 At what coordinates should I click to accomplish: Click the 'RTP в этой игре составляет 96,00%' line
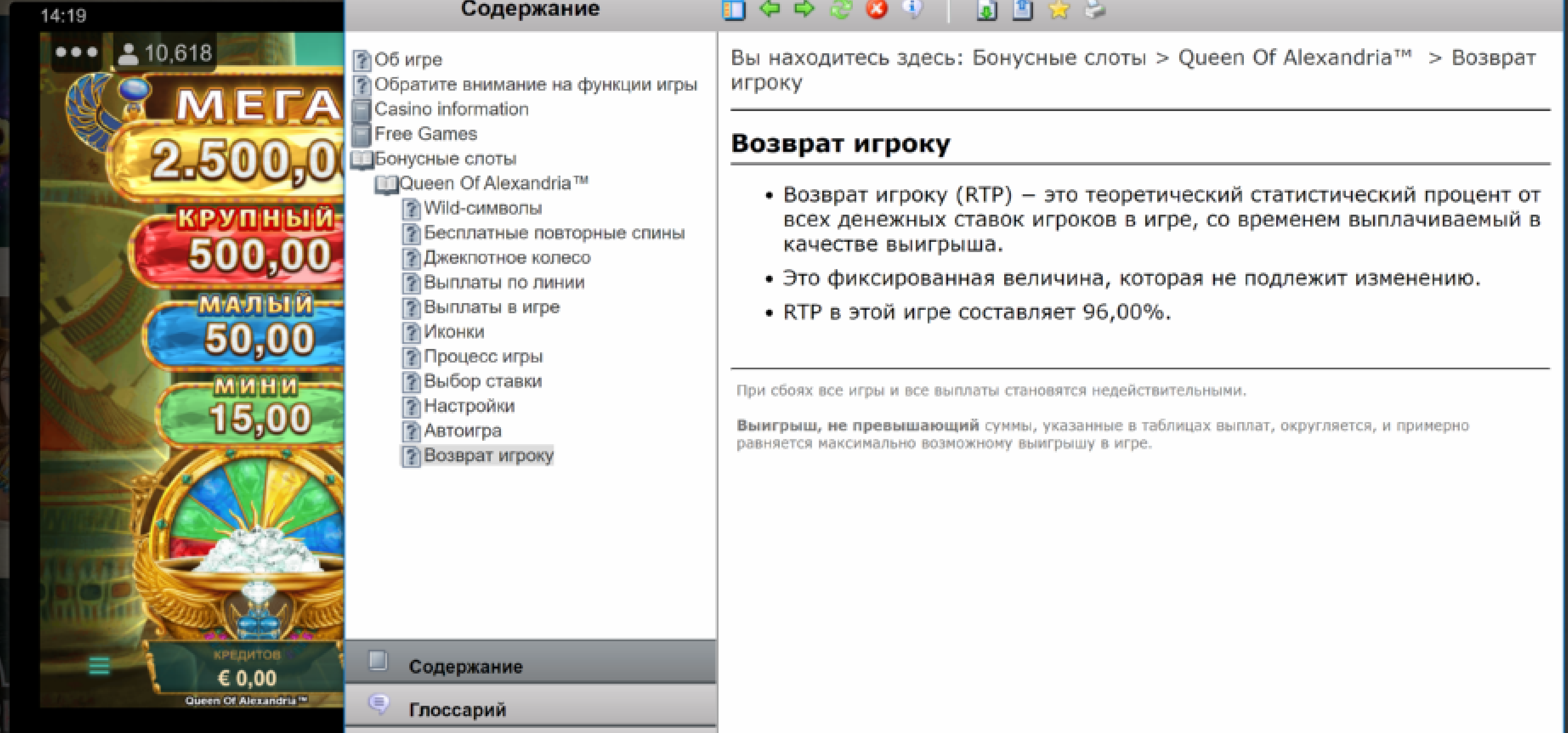coord(976,312)
